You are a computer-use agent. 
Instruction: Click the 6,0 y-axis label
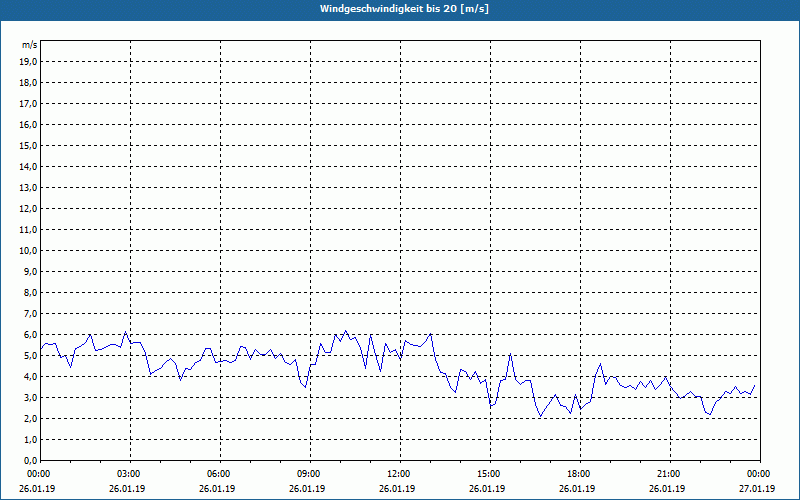coord(30,335)
